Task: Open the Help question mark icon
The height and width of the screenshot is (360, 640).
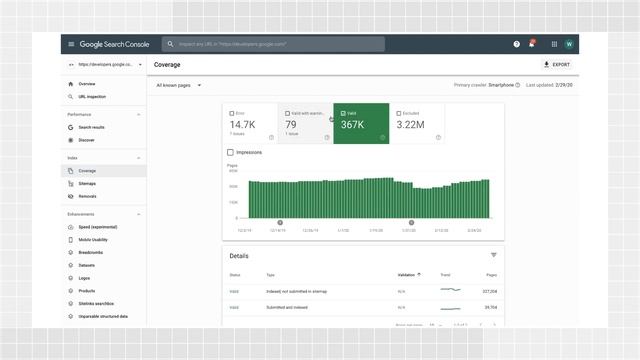Action: coord(516,44)
